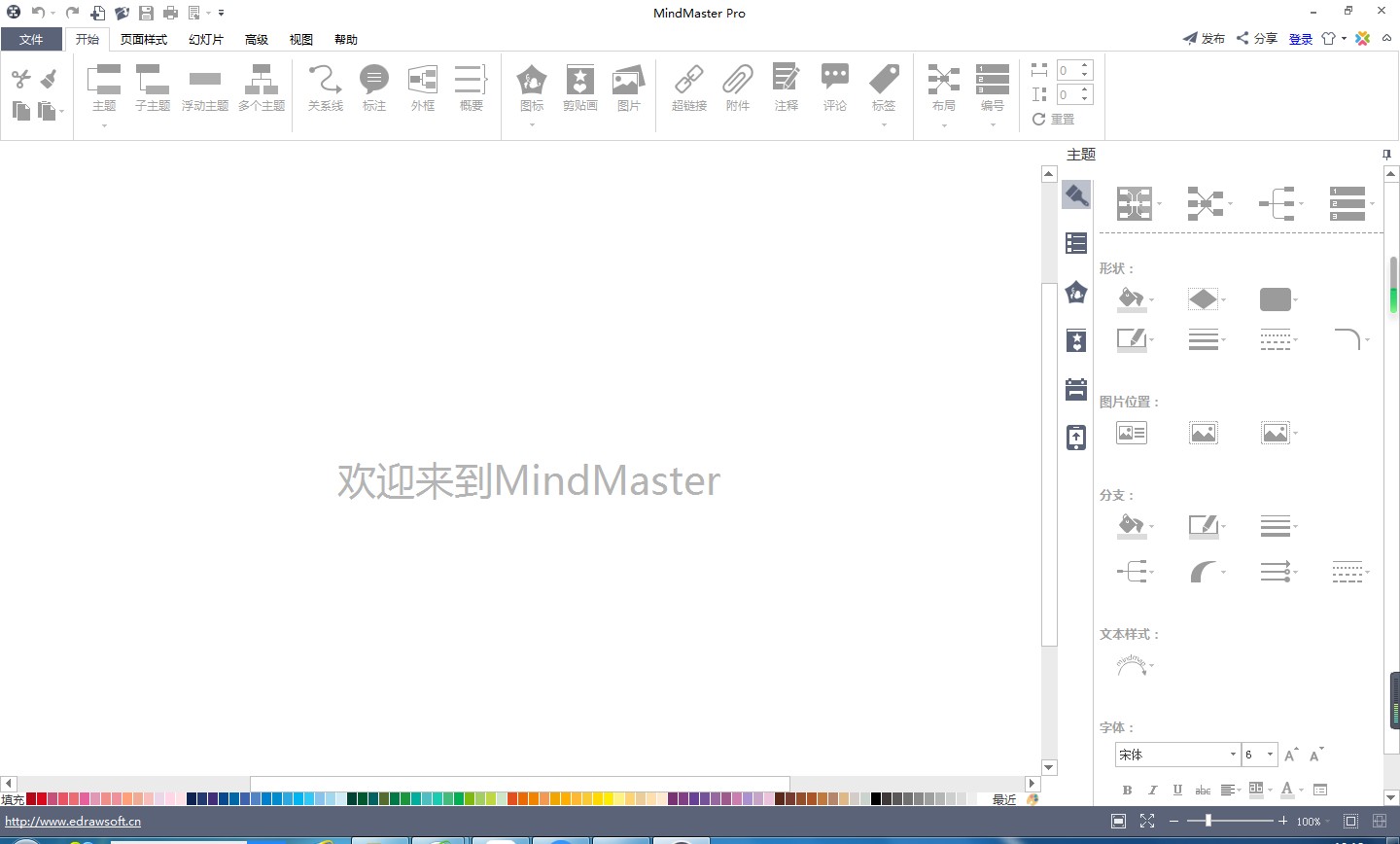This screenshot has width=1400, height=844.
Task: Toggle Bold text formatting
Action: (1127, 790)
